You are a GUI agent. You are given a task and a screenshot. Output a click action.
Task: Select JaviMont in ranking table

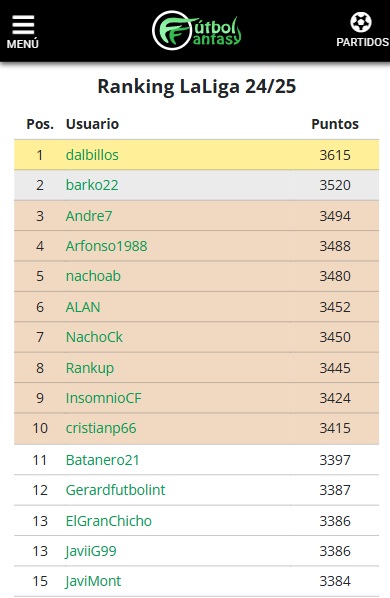[93, 581]
